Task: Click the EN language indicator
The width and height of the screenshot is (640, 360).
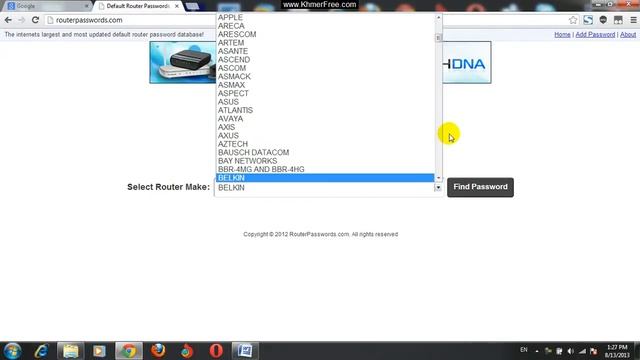Action: pos(524,350)
